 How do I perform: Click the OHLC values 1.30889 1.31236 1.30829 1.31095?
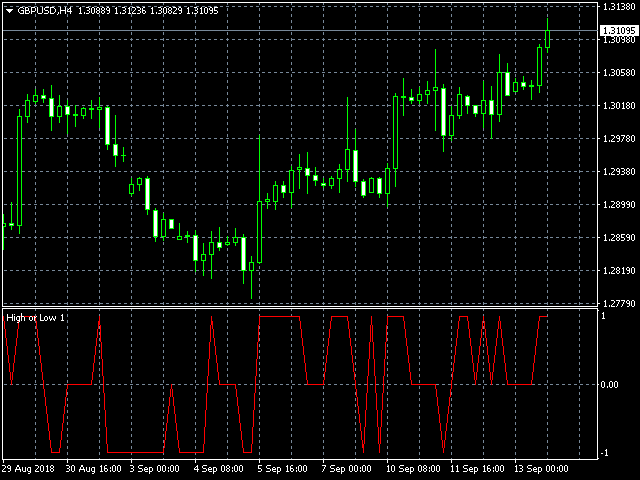[148, 11]
